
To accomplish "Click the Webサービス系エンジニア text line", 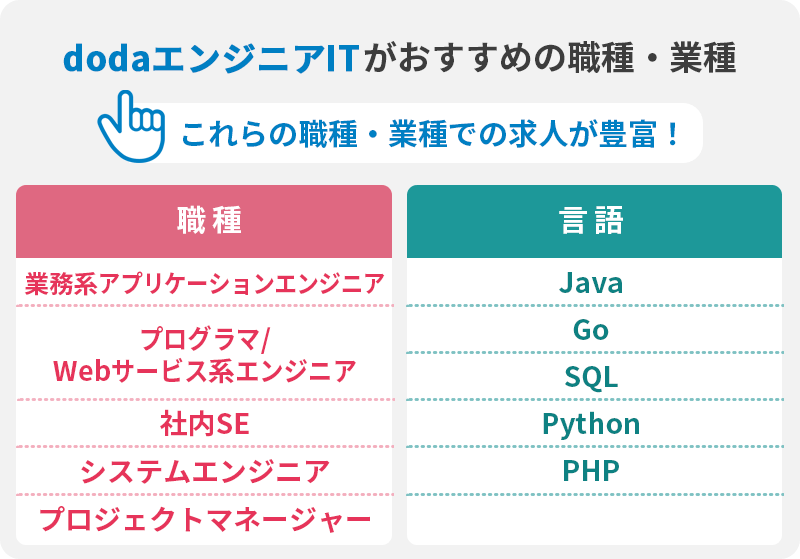I will point(204,371).
